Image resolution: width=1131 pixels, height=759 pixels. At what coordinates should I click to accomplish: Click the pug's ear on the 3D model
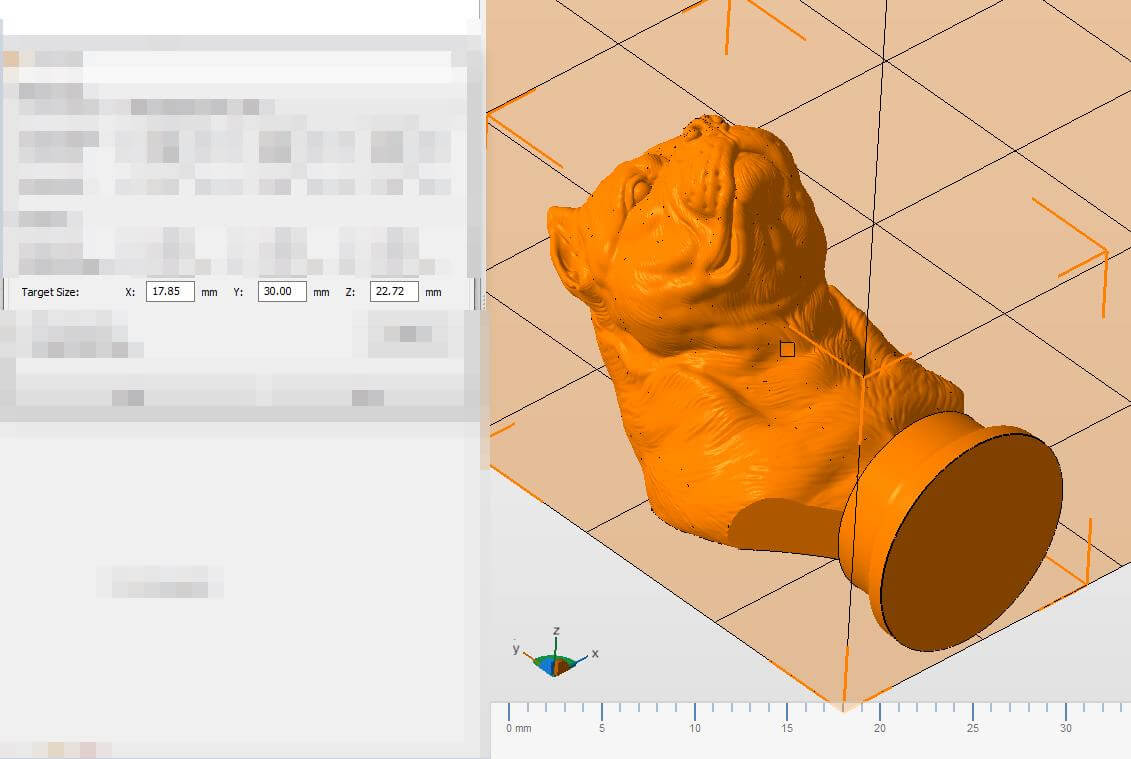566,238
